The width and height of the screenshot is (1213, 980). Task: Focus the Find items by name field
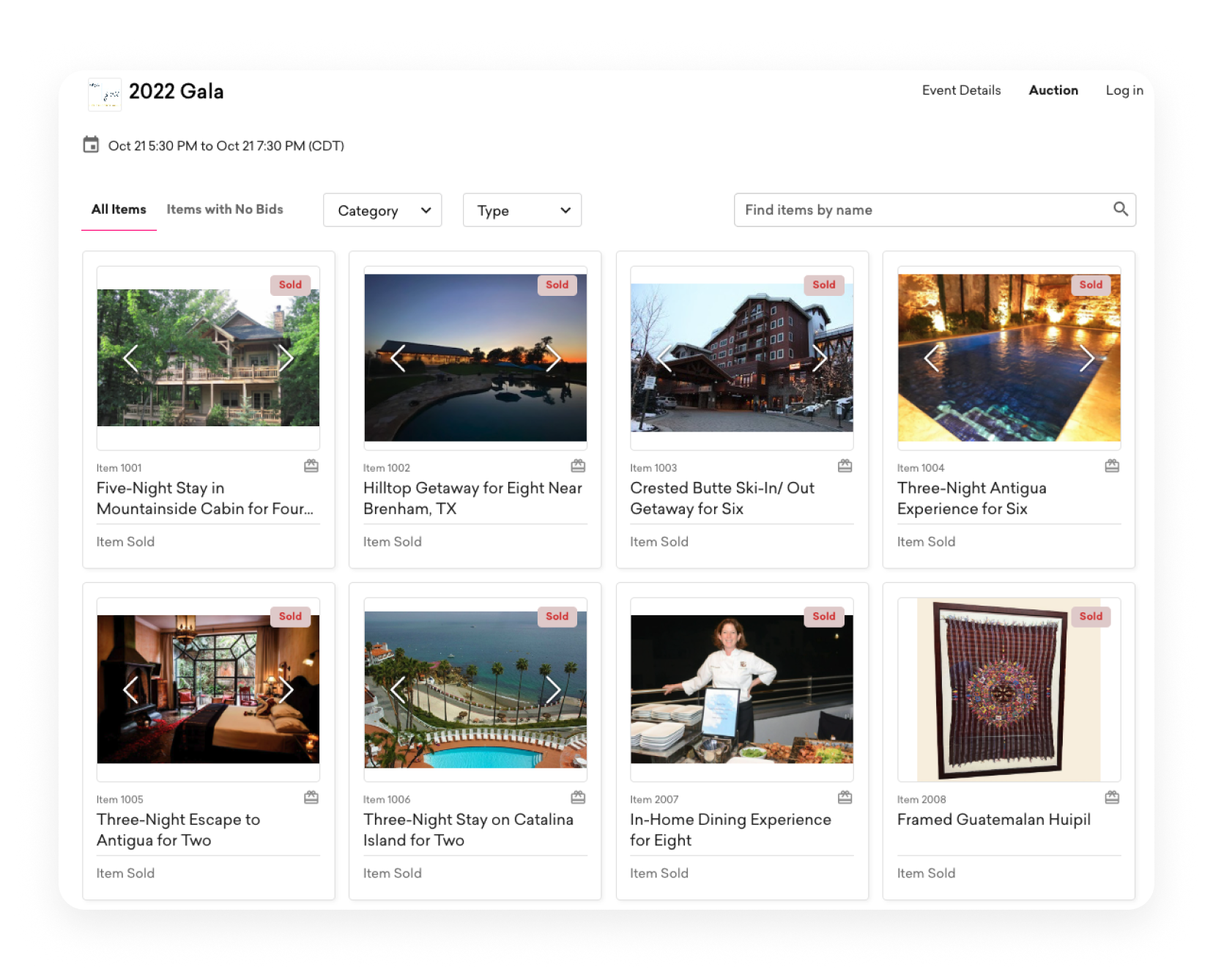click(x=923, y=210)
